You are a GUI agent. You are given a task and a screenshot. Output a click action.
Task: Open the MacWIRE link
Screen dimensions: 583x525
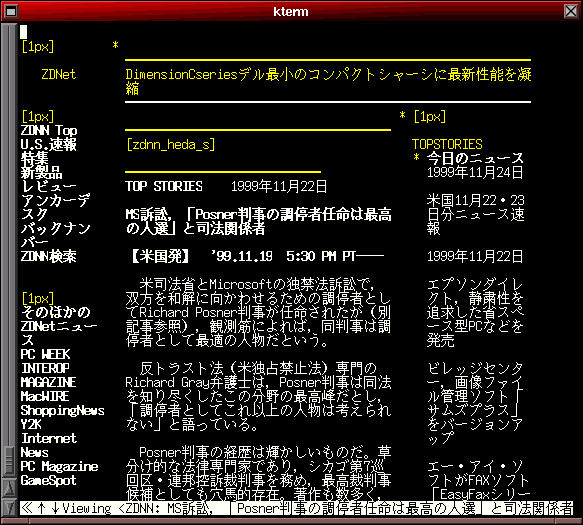[45, 396]
